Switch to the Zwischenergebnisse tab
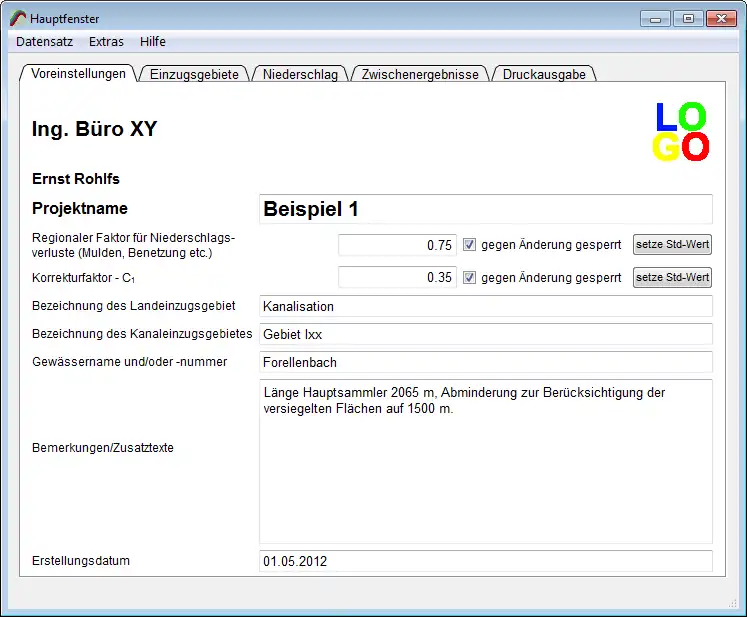This screenshot has width=747, height=617. [x=420, y=74]
